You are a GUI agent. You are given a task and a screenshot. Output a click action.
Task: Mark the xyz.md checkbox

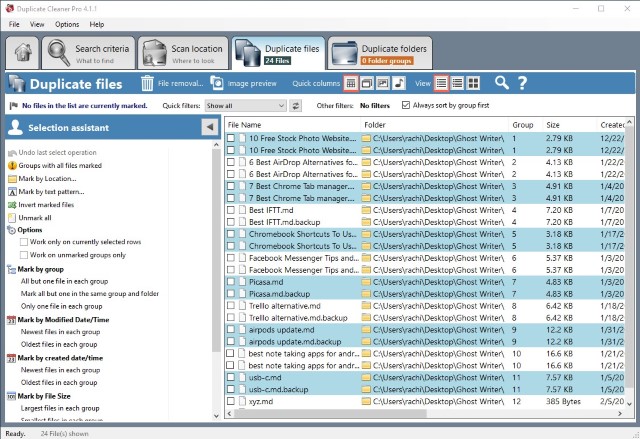pos(231,401)
